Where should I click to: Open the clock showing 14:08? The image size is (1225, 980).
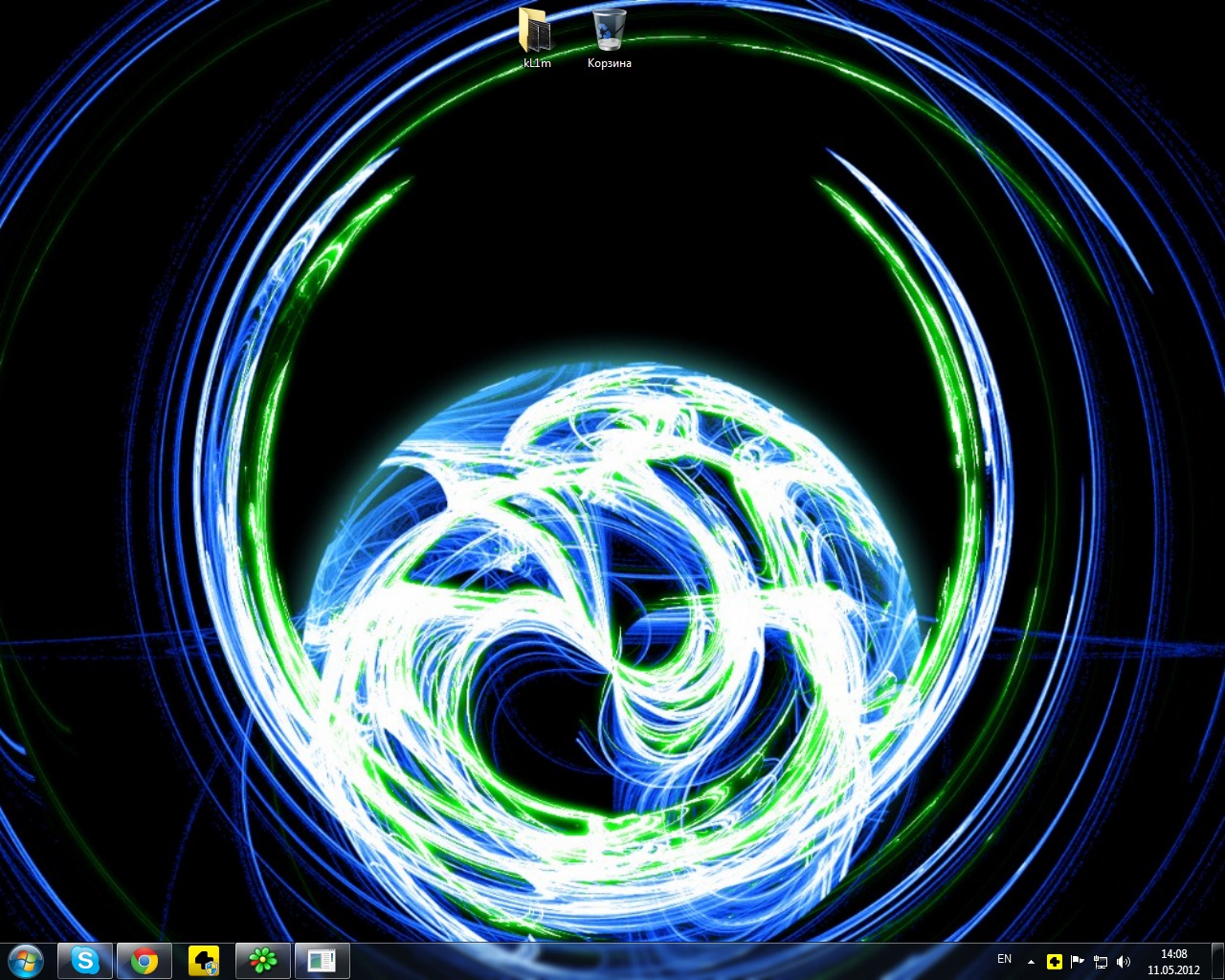click(x=1173, y=961)
